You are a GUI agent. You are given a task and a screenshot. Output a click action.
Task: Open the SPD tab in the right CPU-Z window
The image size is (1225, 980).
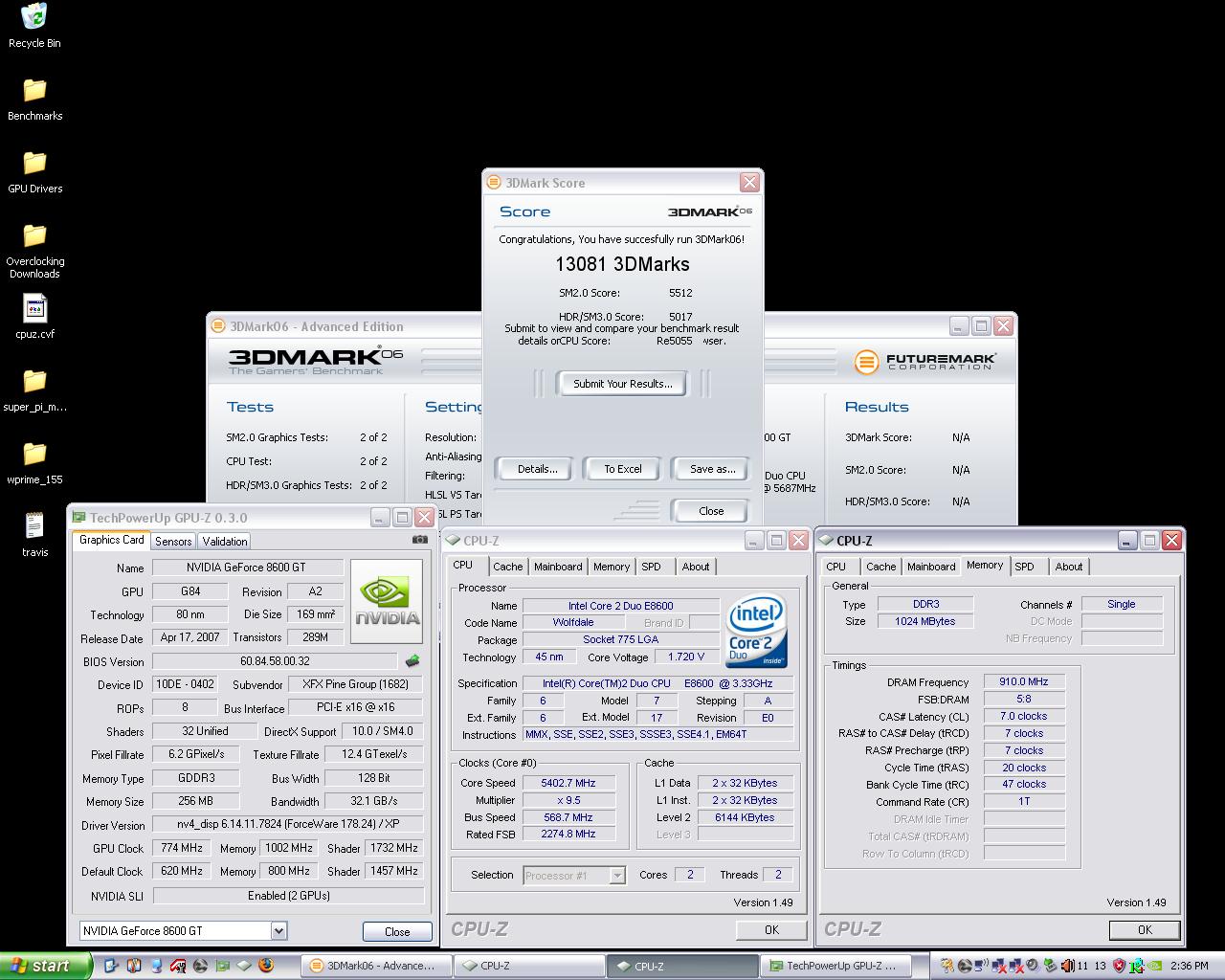[1024, 567]
